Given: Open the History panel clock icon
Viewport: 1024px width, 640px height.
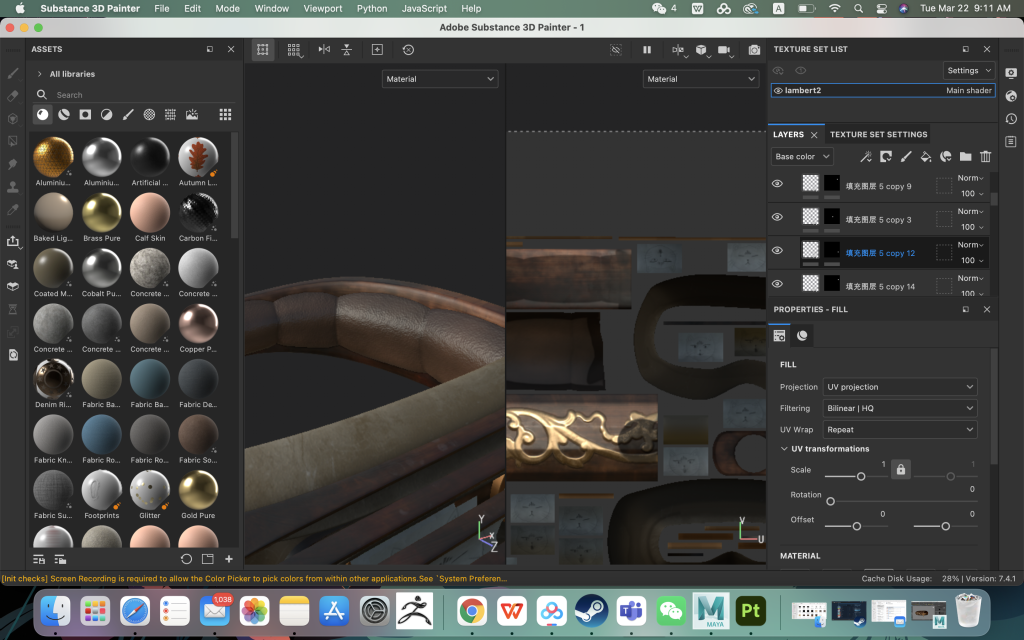Looking at the screenshot, I should pyautogui.click(x=1011, y=119).
